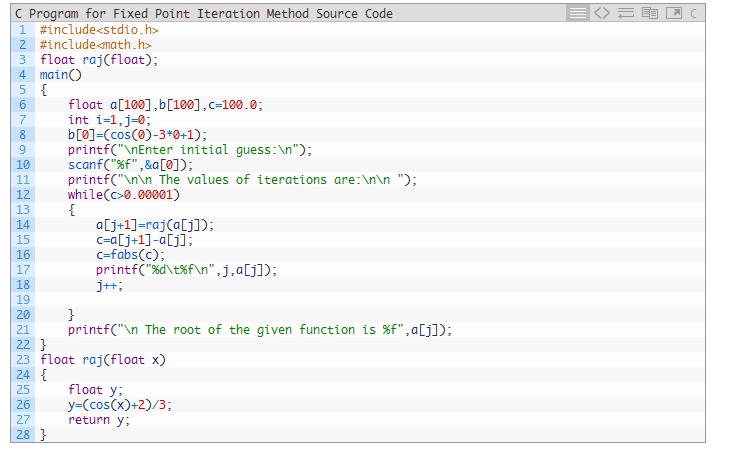Toggle plain code view angle-brackets icon
752x472 pixels.
(601, 13)
